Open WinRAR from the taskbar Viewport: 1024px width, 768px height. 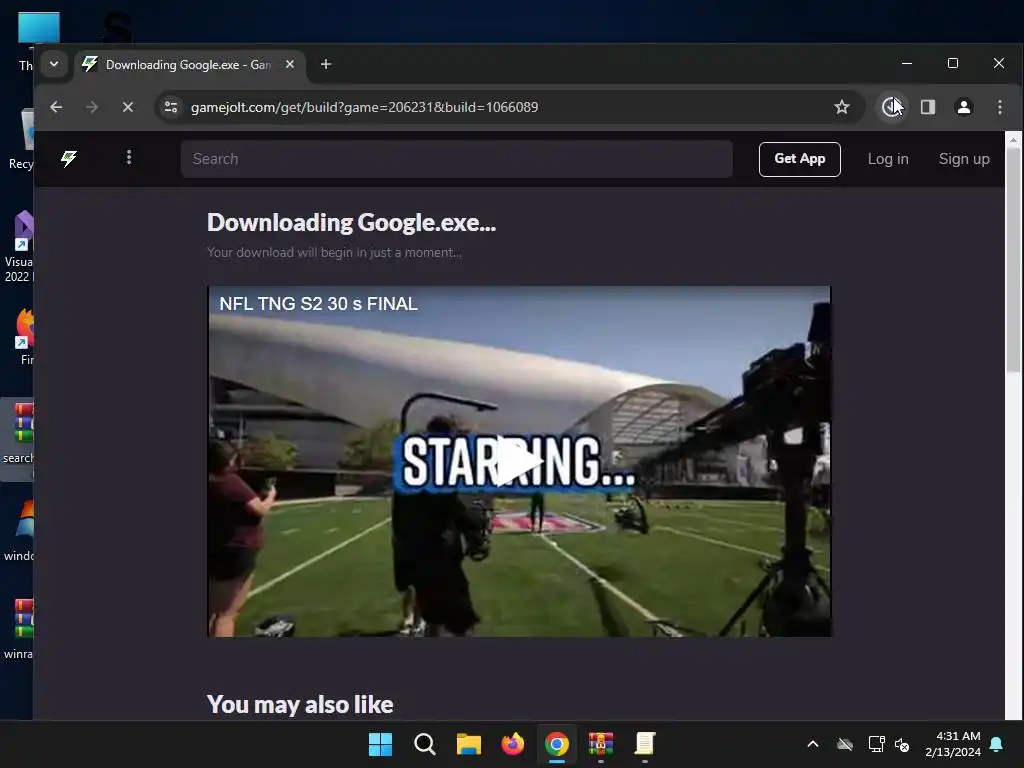tap(601, 744)
